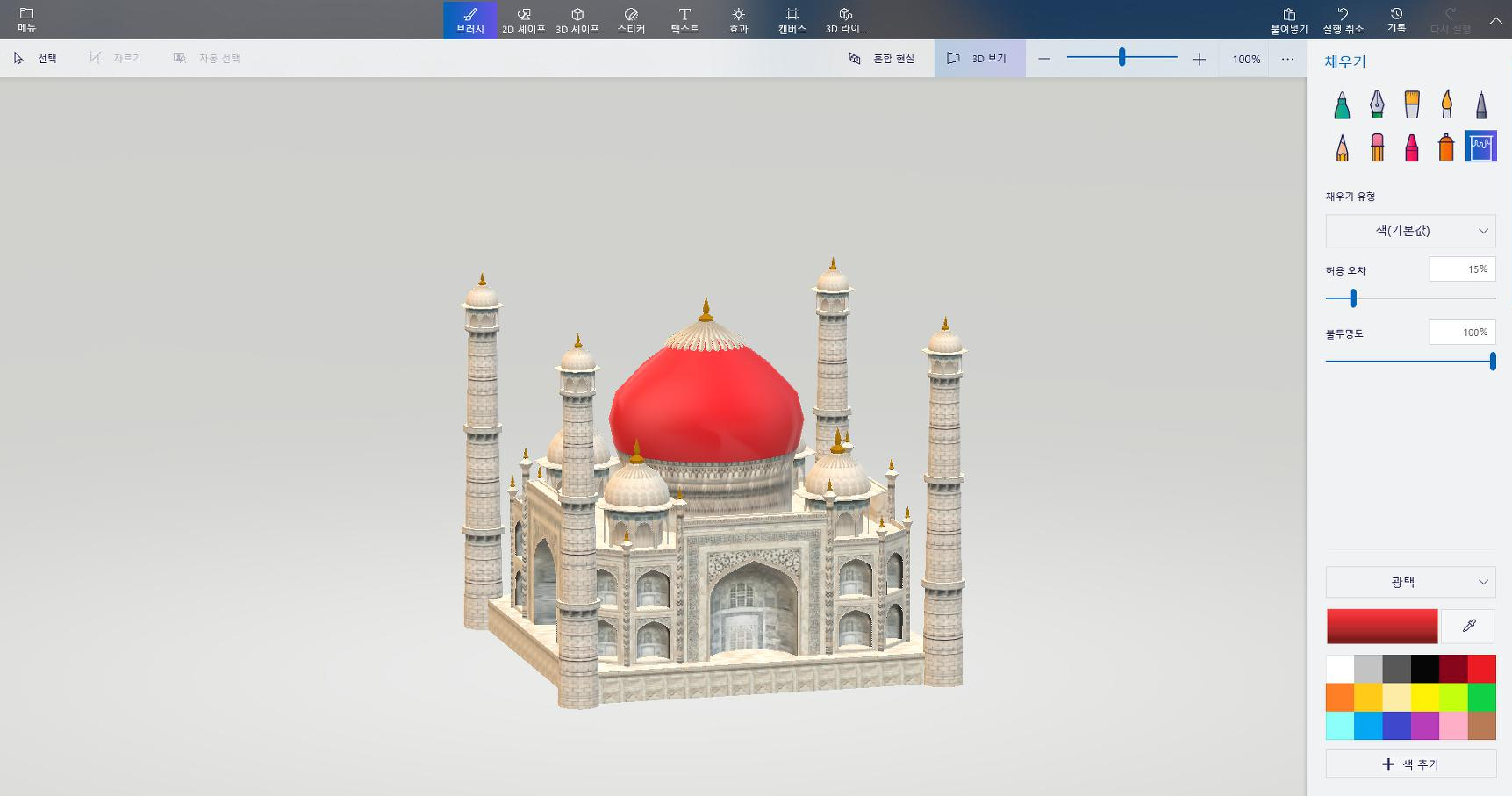Screen dimensions: 1512x796
Task: Select the pencil tool
Action: coord(1342,147)
